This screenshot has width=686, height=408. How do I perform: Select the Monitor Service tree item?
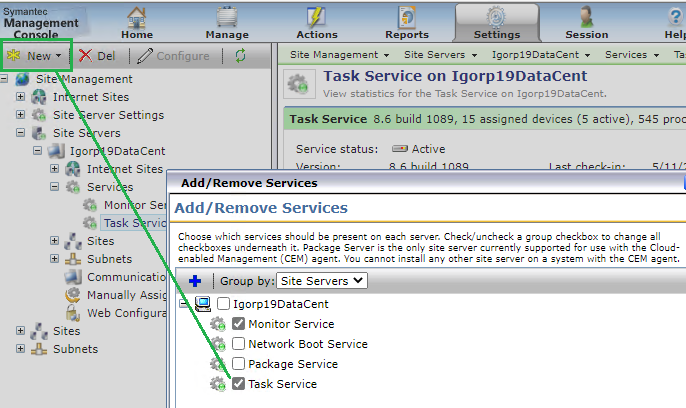coord(135,205)
